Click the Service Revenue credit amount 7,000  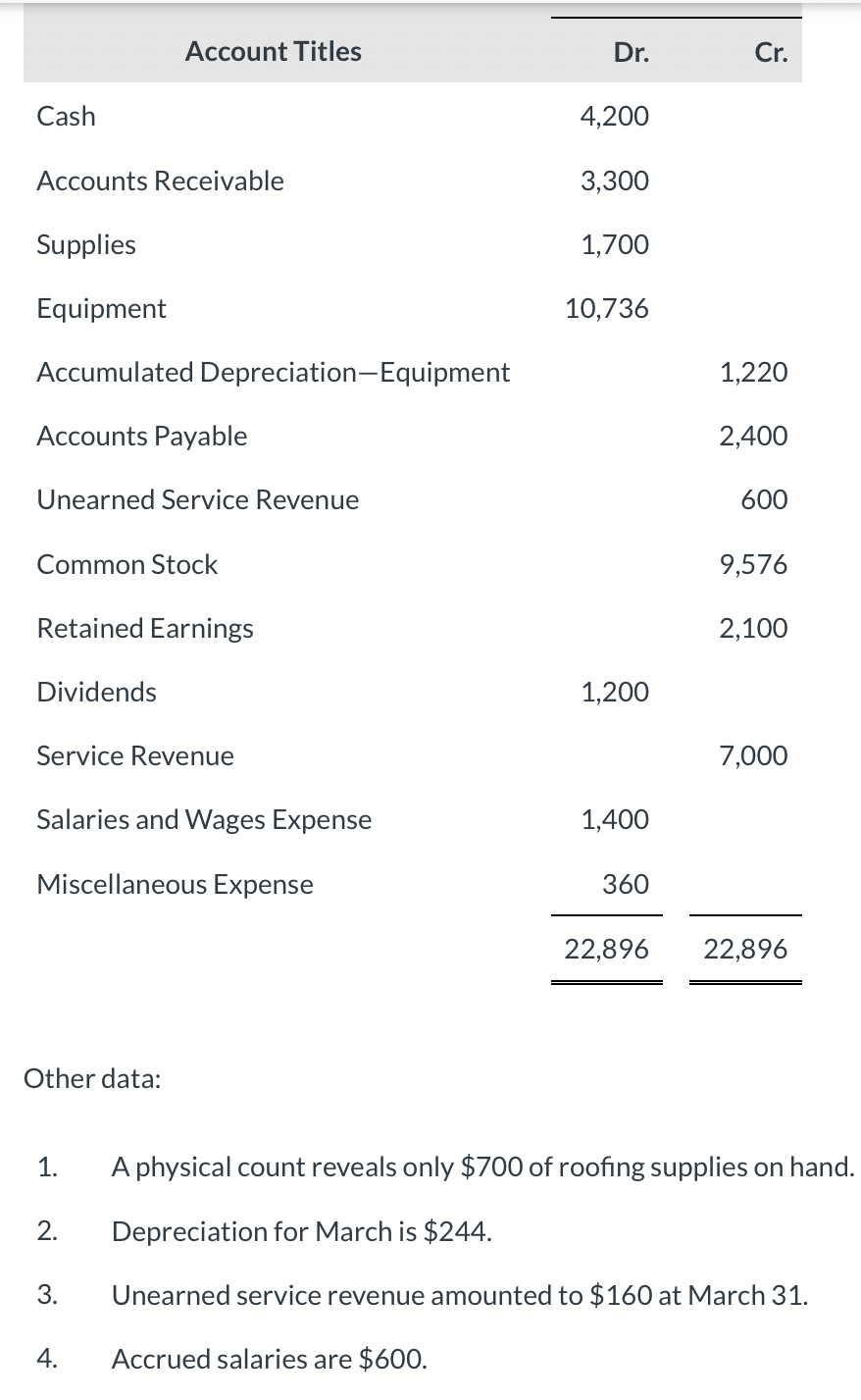(752, 755)
